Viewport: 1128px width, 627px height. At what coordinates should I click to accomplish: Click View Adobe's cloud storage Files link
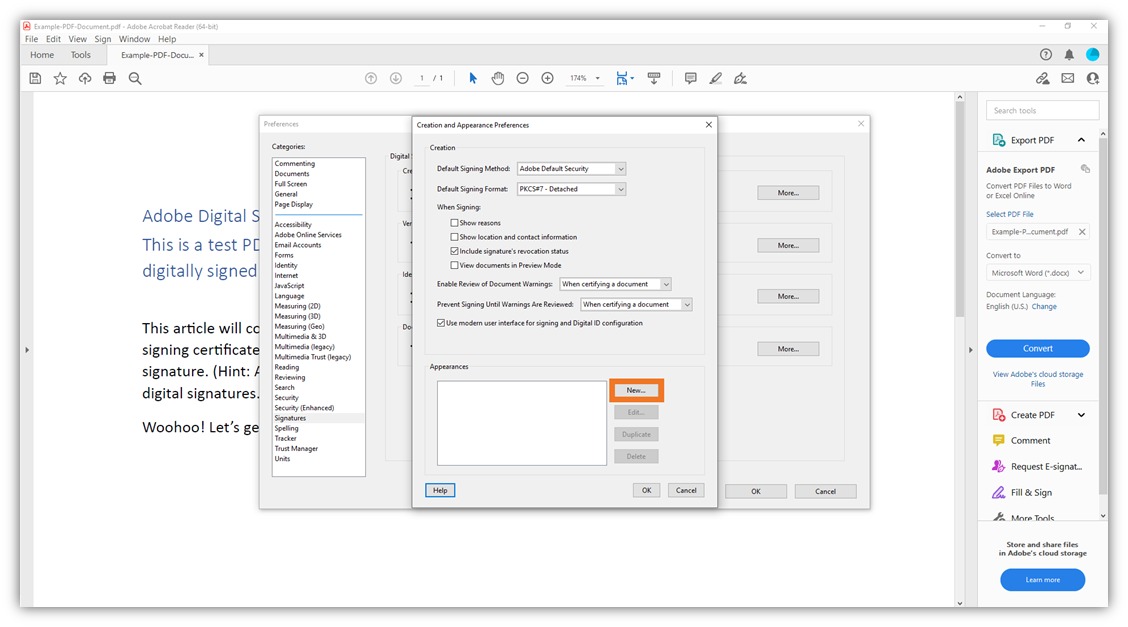(x=1038, y=379)
